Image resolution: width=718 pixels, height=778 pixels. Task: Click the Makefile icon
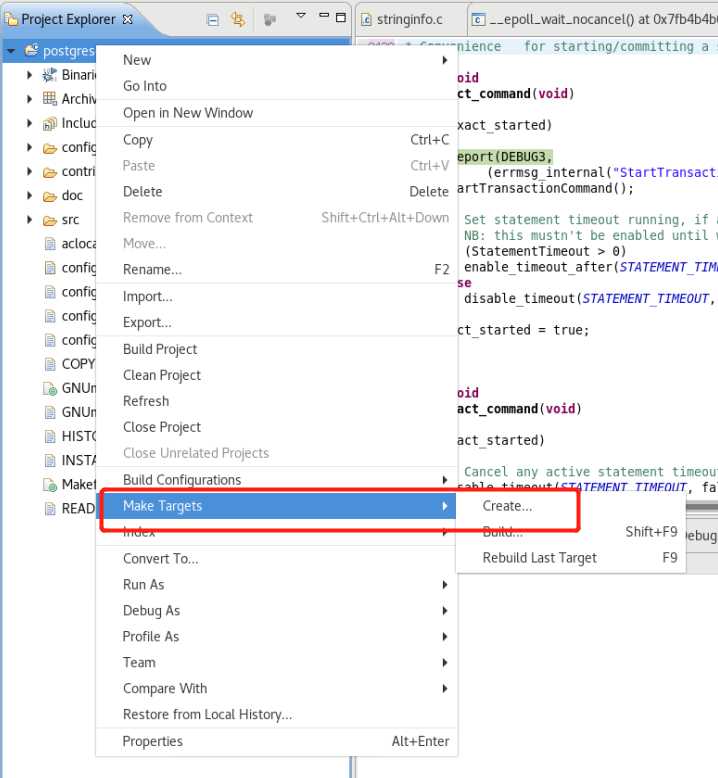tap(50, 485)
